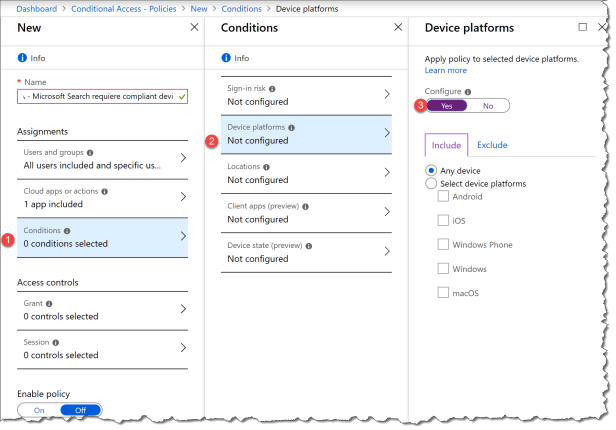This screenshot has height=430, width=616.
Task: Click info tooltip icon beside Session
Action: (56, 342)
